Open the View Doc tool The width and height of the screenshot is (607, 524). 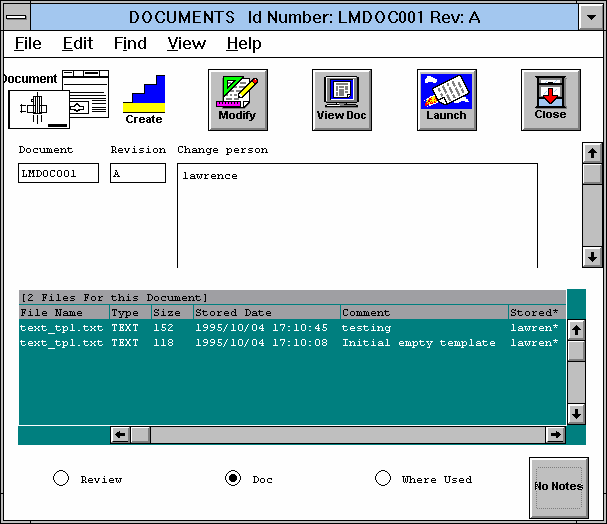342,100
